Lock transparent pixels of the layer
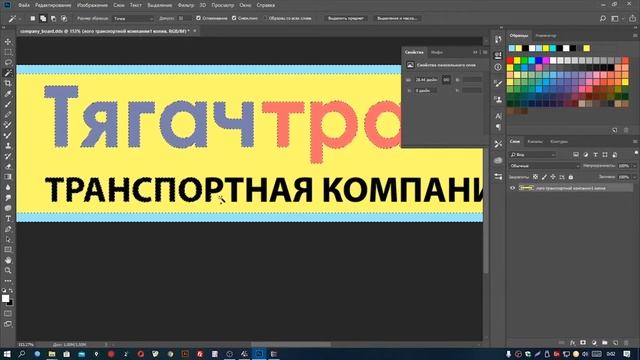The width and height of the screenshot is (640, 360). tap(536, 177)
